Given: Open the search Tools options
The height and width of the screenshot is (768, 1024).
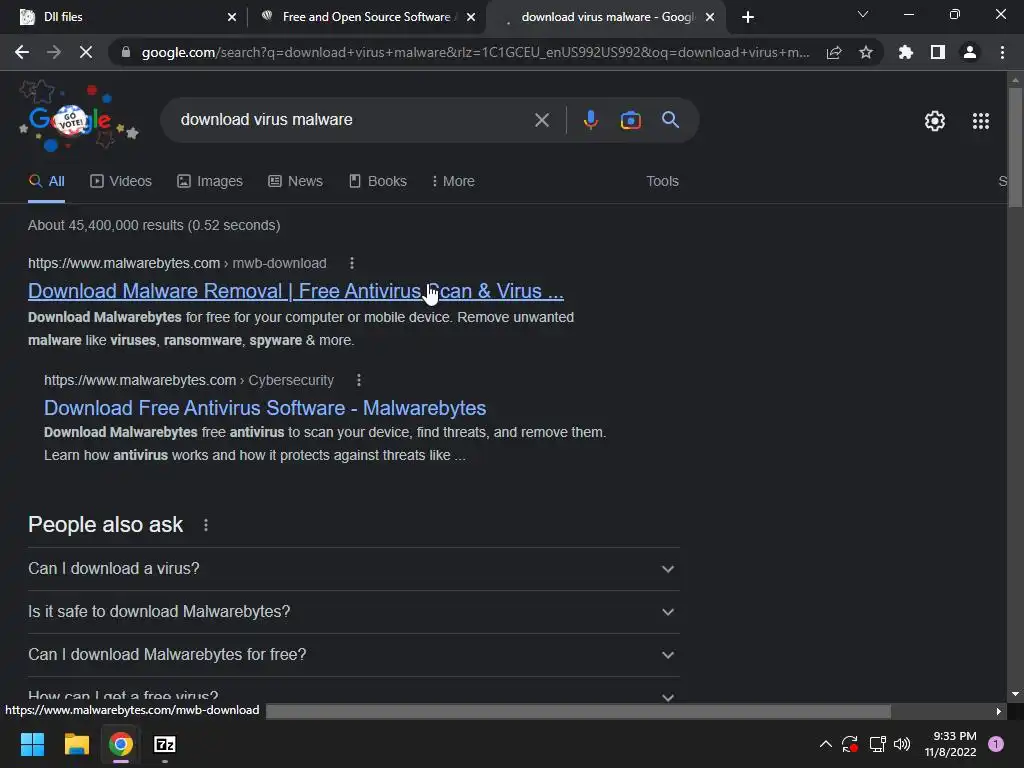Looking at the screenshot, I should [662, 182].
